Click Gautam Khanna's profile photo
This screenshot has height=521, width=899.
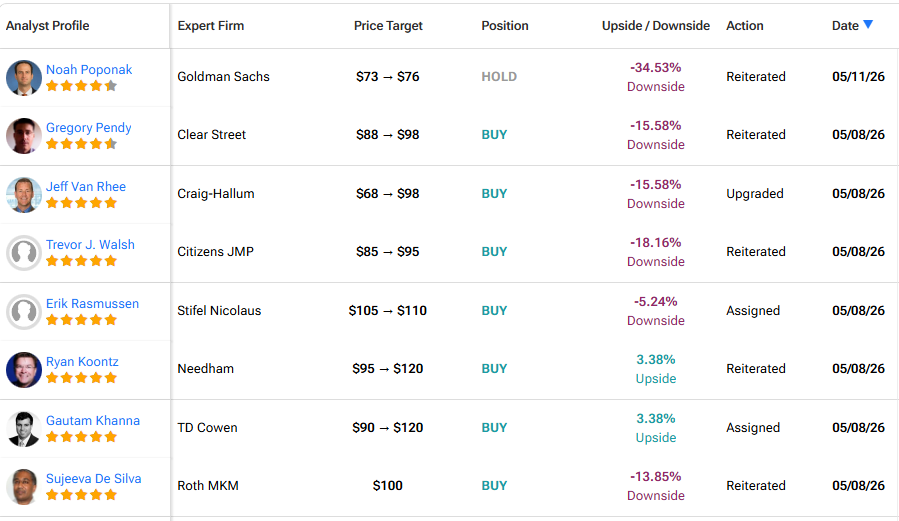click(x=24, y=429)
